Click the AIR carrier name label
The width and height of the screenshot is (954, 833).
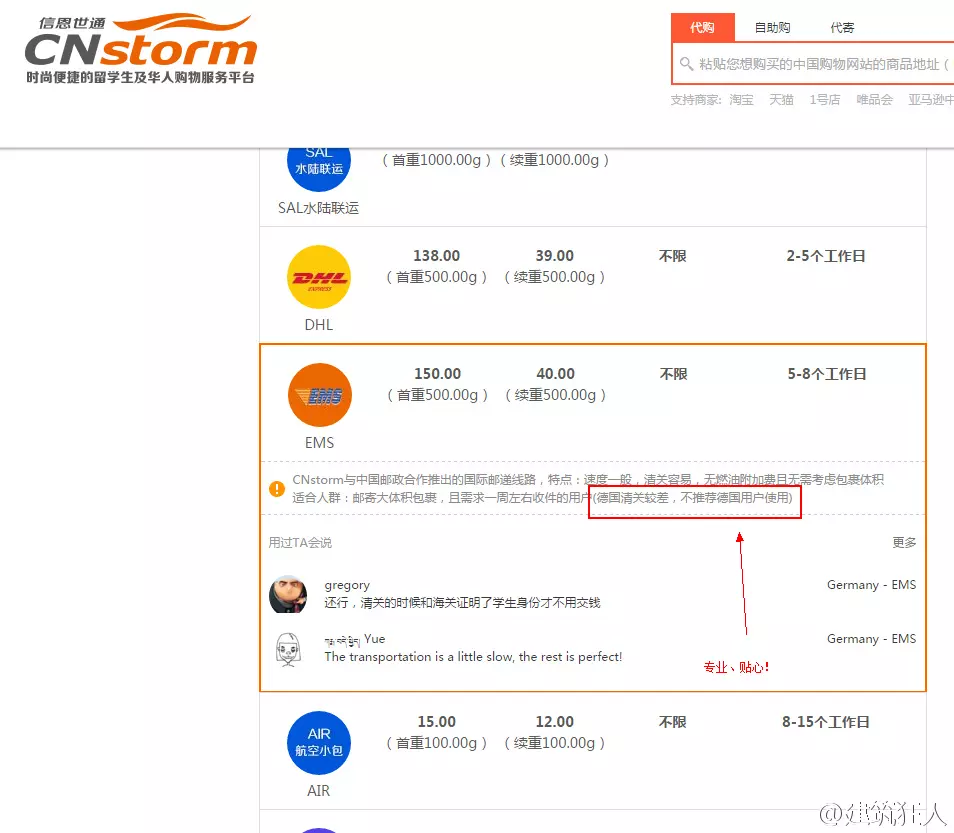(318, 791)
